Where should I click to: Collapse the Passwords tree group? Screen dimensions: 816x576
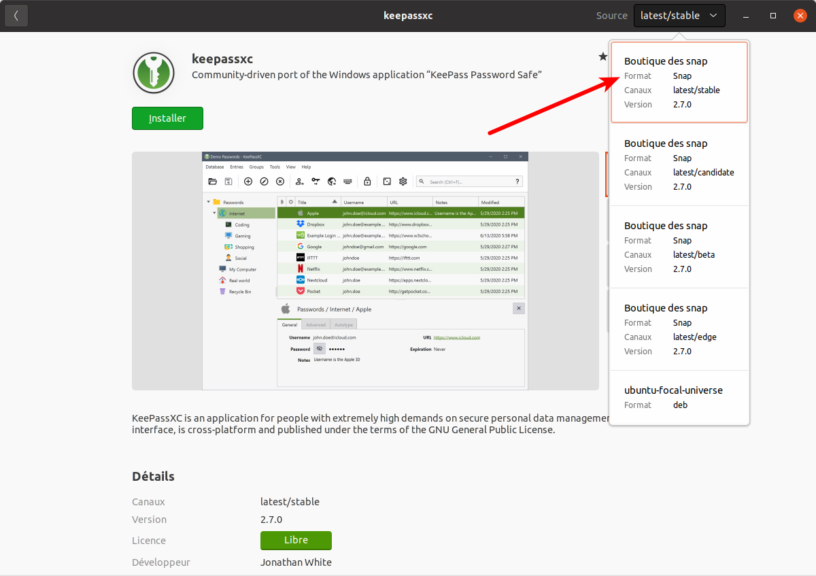[x=208, y=202]
